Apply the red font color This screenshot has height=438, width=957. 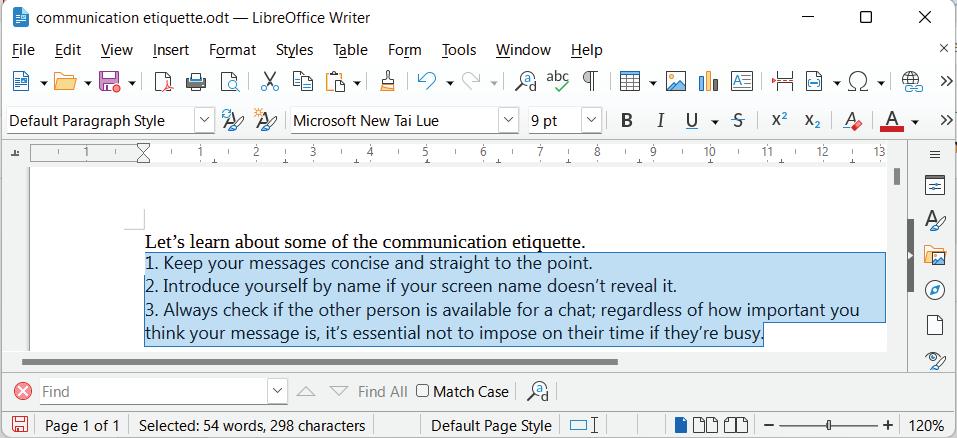tap(892, 121)
